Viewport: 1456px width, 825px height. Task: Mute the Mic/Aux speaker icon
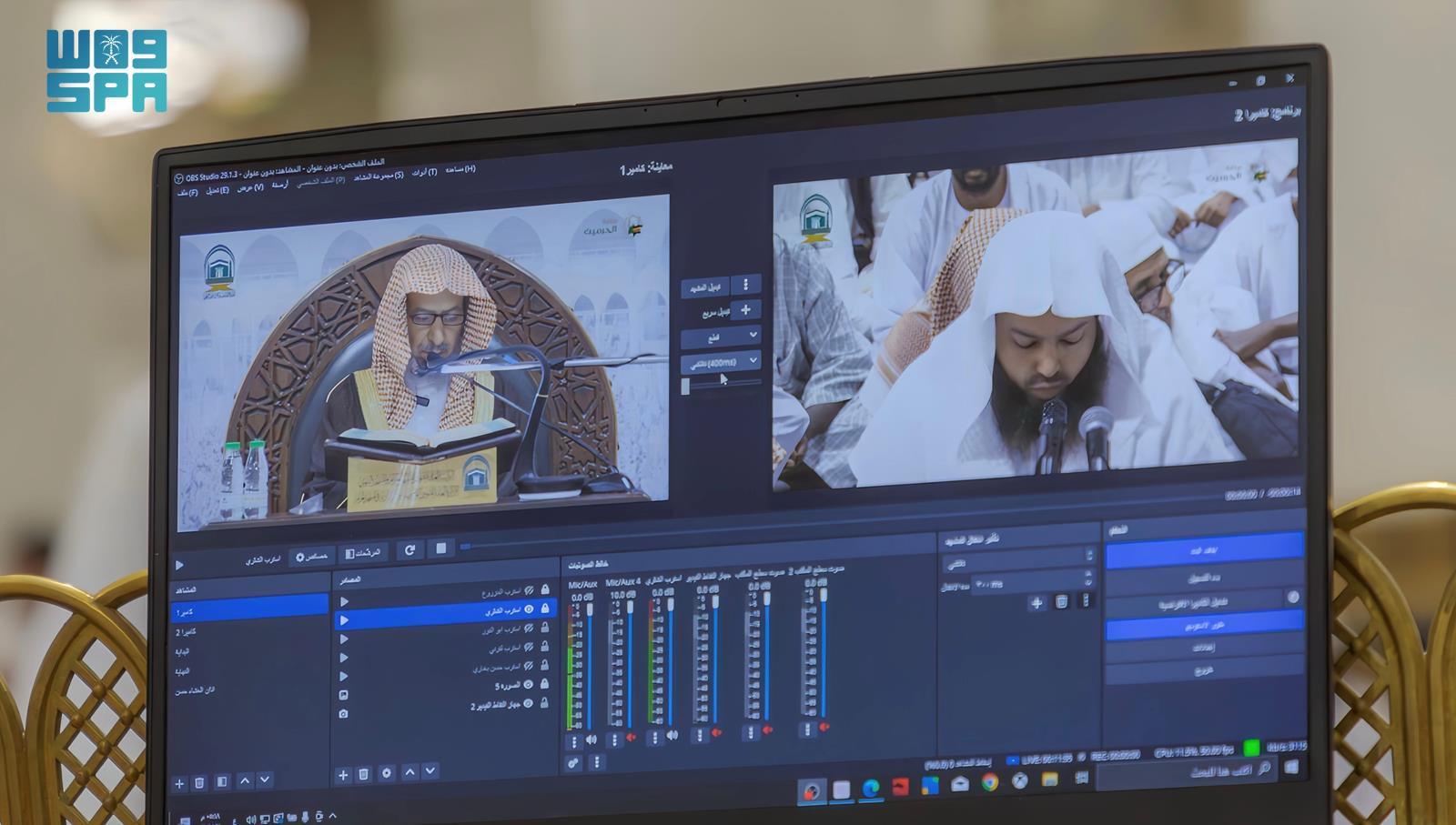[x=592, y=739]
